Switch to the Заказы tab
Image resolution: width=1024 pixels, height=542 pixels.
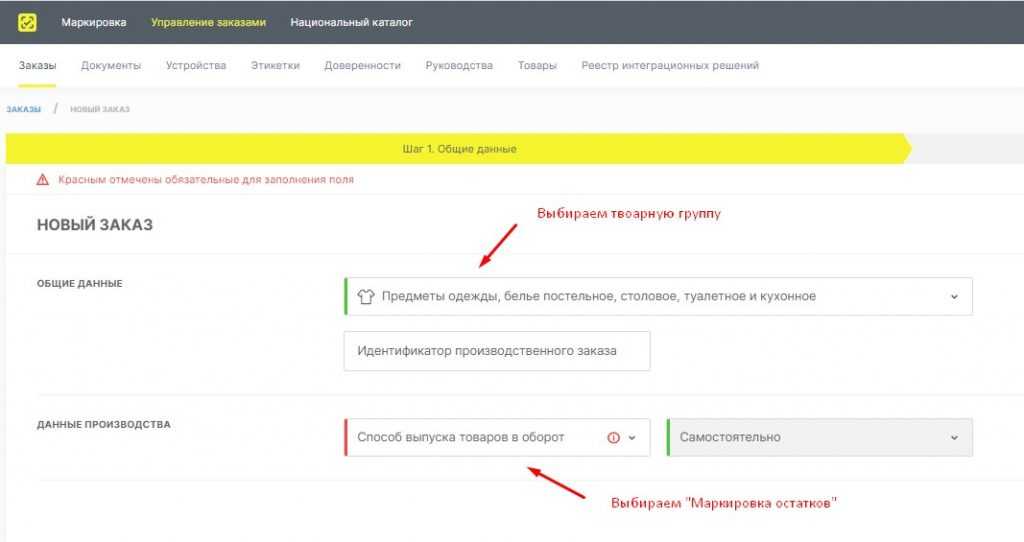[37, 66]
